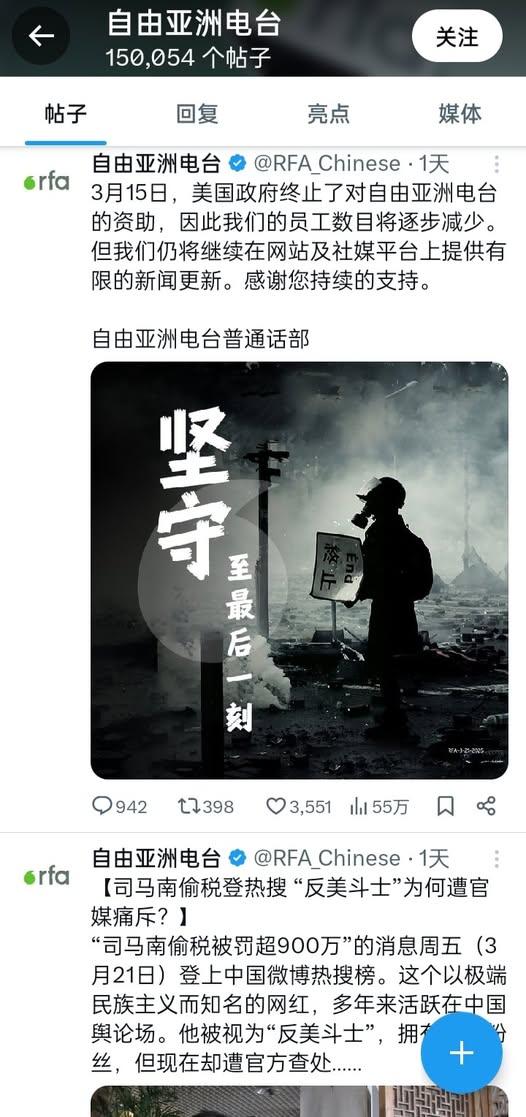Compose a new post with plus button

(x=461, y=1053)
